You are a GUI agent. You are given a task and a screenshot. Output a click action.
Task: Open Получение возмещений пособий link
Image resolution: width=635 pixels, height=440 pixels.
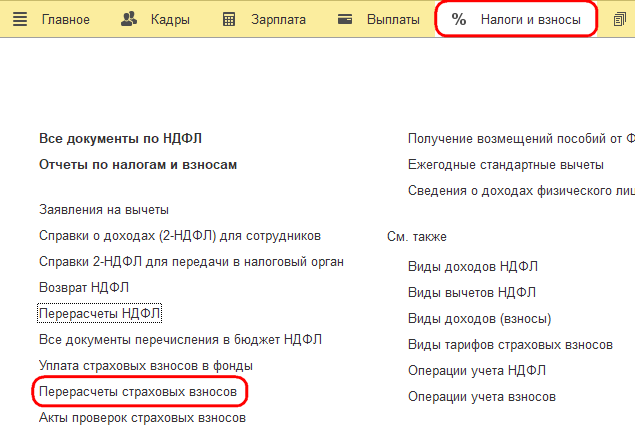pos(521,139)
